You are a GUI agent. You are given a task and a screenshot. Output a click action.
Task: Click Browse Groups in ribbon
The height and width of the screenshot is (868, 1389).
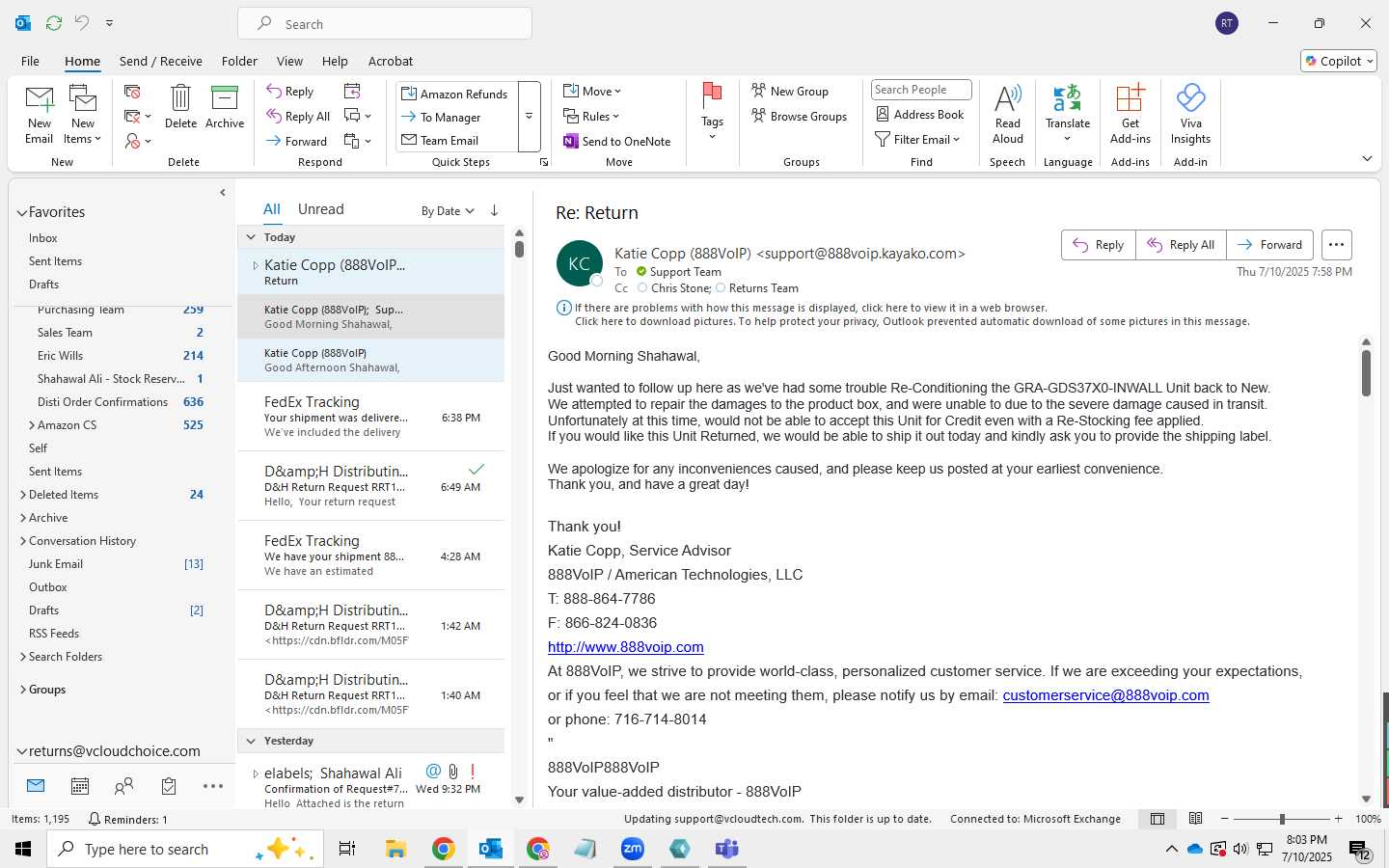click(800, 117)
